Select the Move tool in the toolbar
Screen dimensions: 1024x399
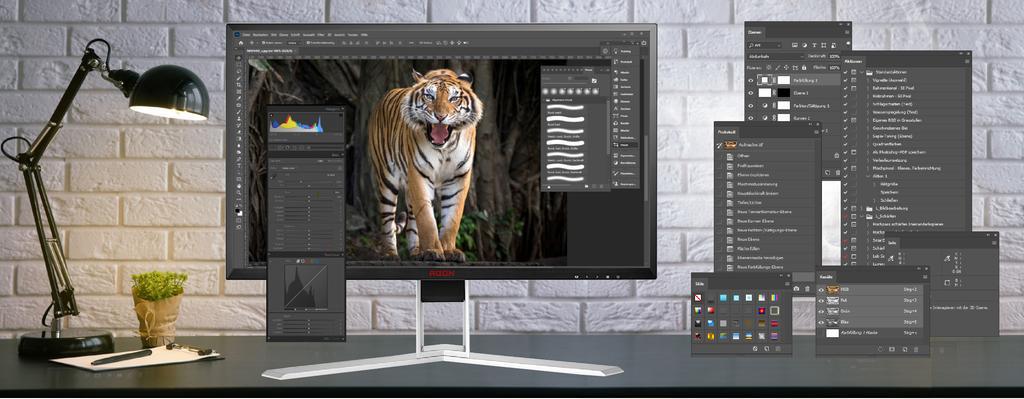click(x=238, y=57)
